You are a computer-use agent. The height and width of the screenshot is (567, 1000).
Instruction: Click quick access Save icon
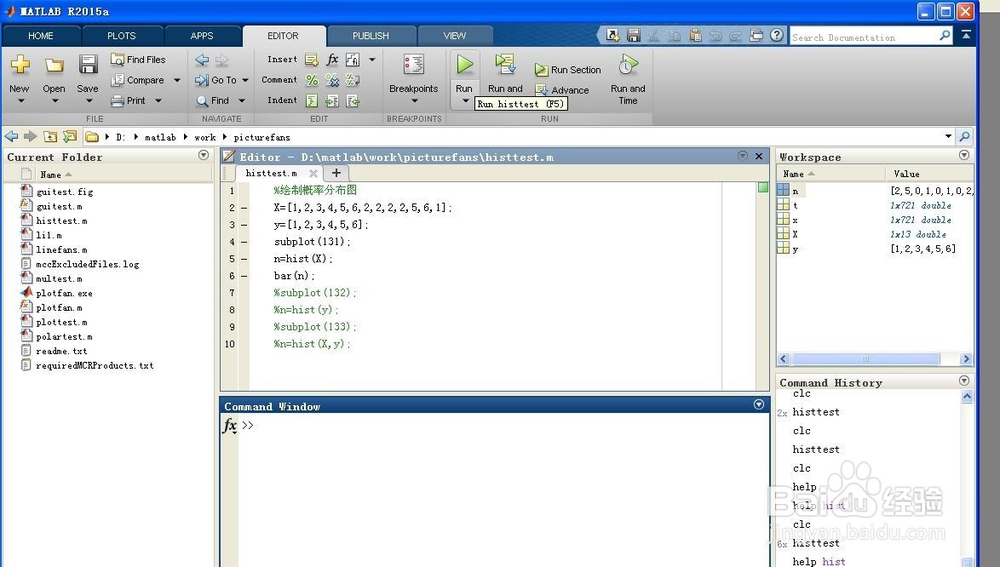pos(633,35)
